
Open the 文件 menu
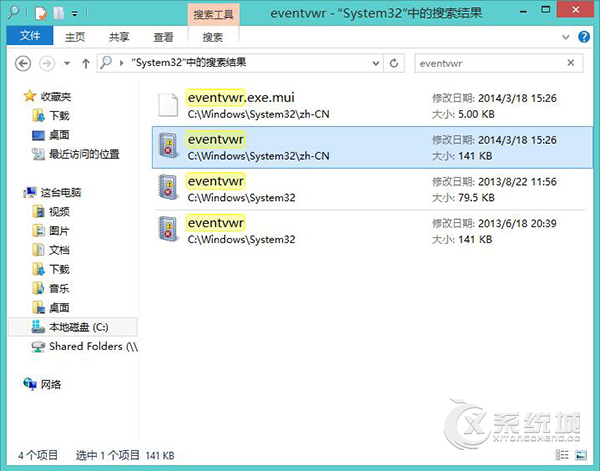click(30, 36)
